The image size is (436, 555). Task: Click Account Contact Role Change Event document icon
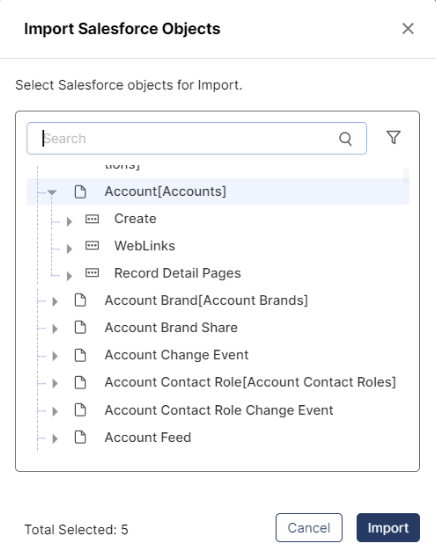click(x=80, y=410)
